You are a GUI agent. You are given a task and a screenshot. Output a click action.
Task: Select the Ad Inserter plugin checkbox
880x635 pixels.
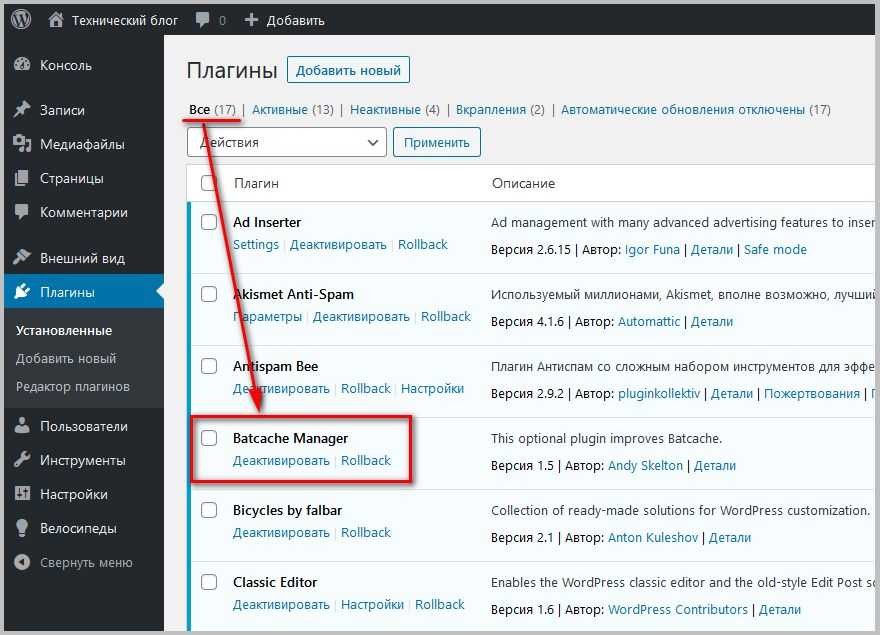coord(209,222)
